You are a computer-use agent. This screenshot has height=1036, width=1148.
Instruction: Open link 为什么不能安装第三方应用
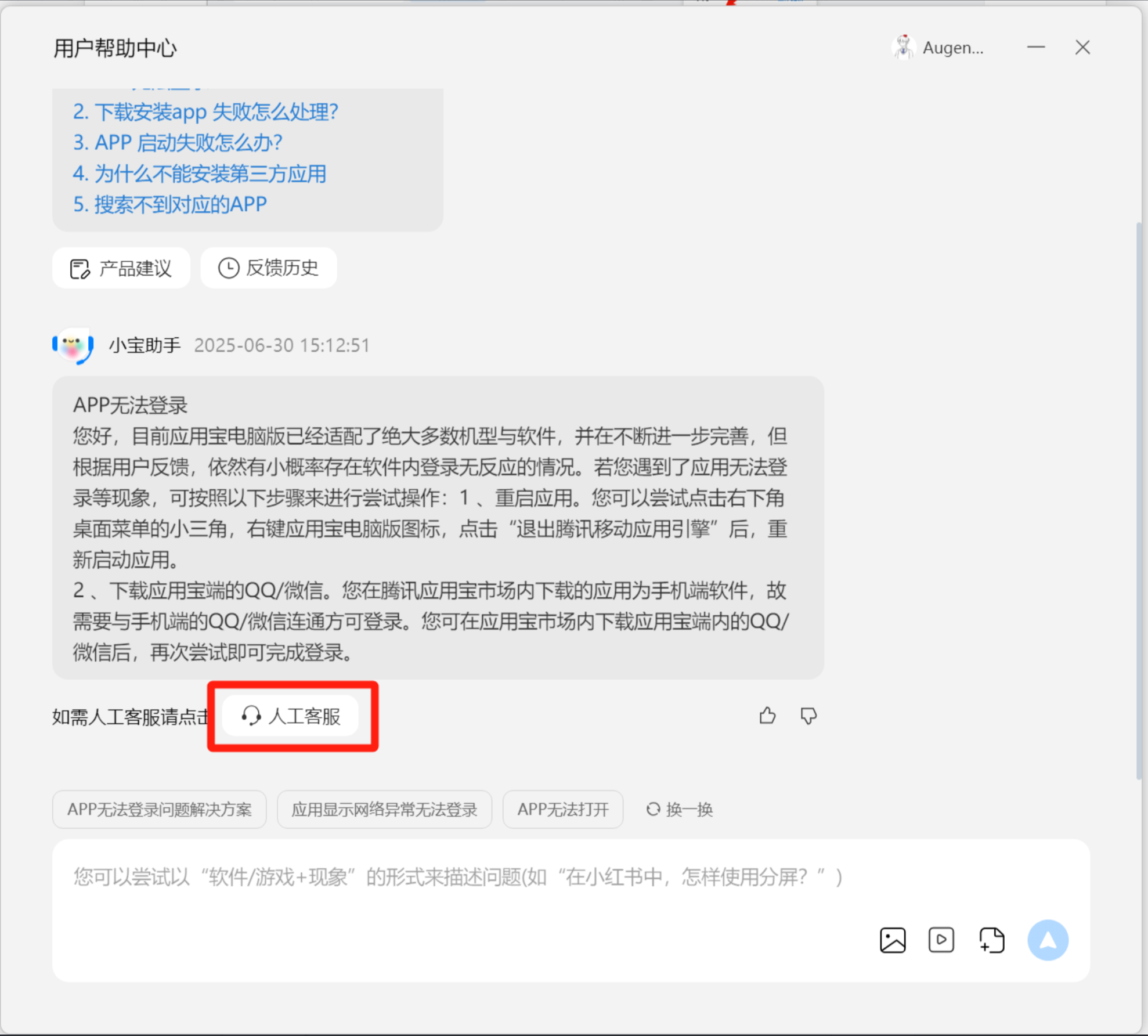tap(199, 174)
